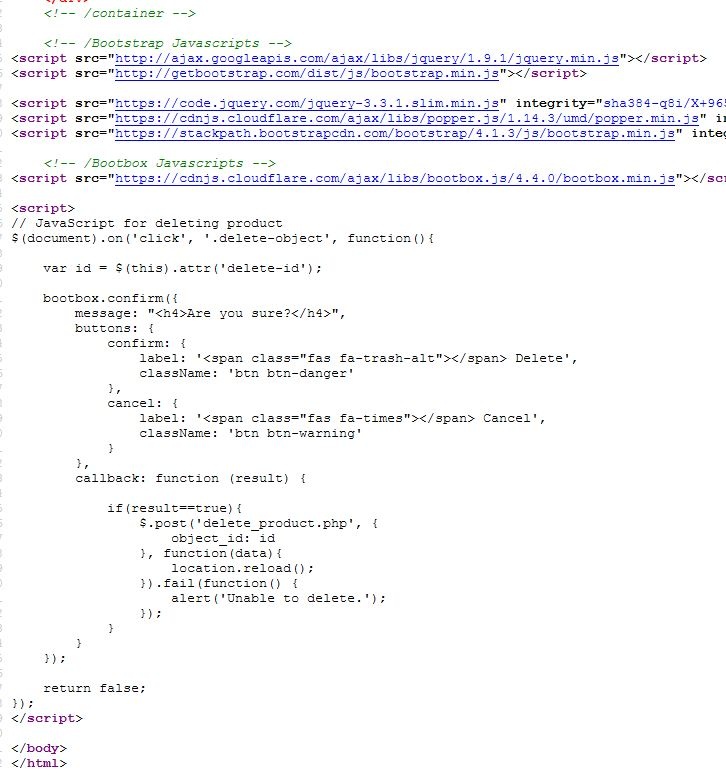This screenshot has height=775, width=726.
Task: Click the 'Are you sure?' message line
Action: pyautogui.click(x=210, y=313)
